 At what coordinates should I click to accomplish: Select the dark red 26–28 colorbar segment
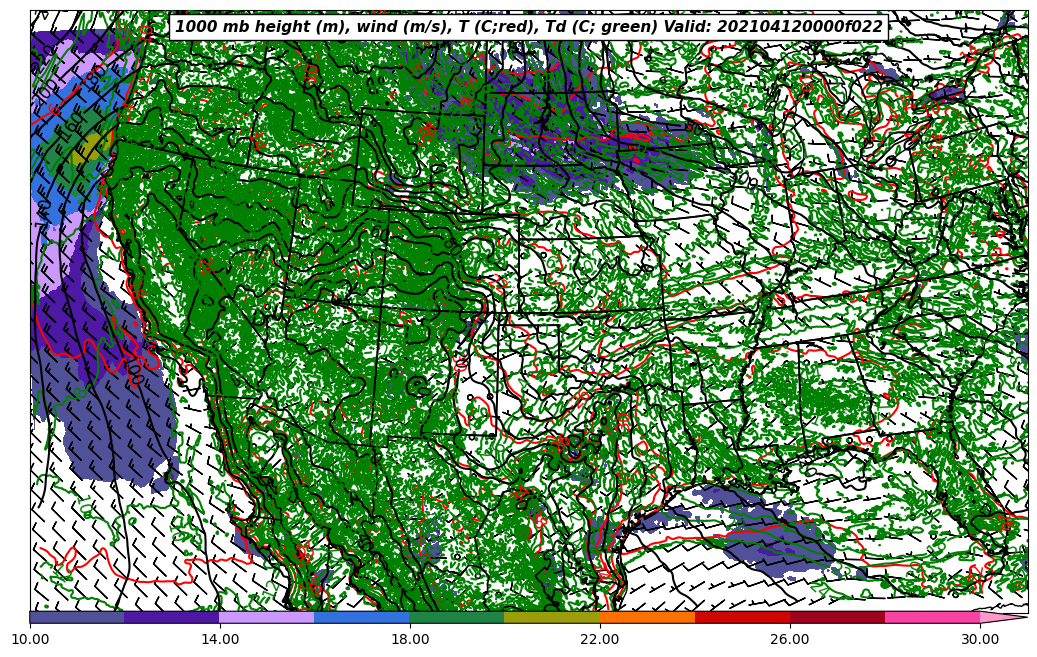(x=837, y=618)
